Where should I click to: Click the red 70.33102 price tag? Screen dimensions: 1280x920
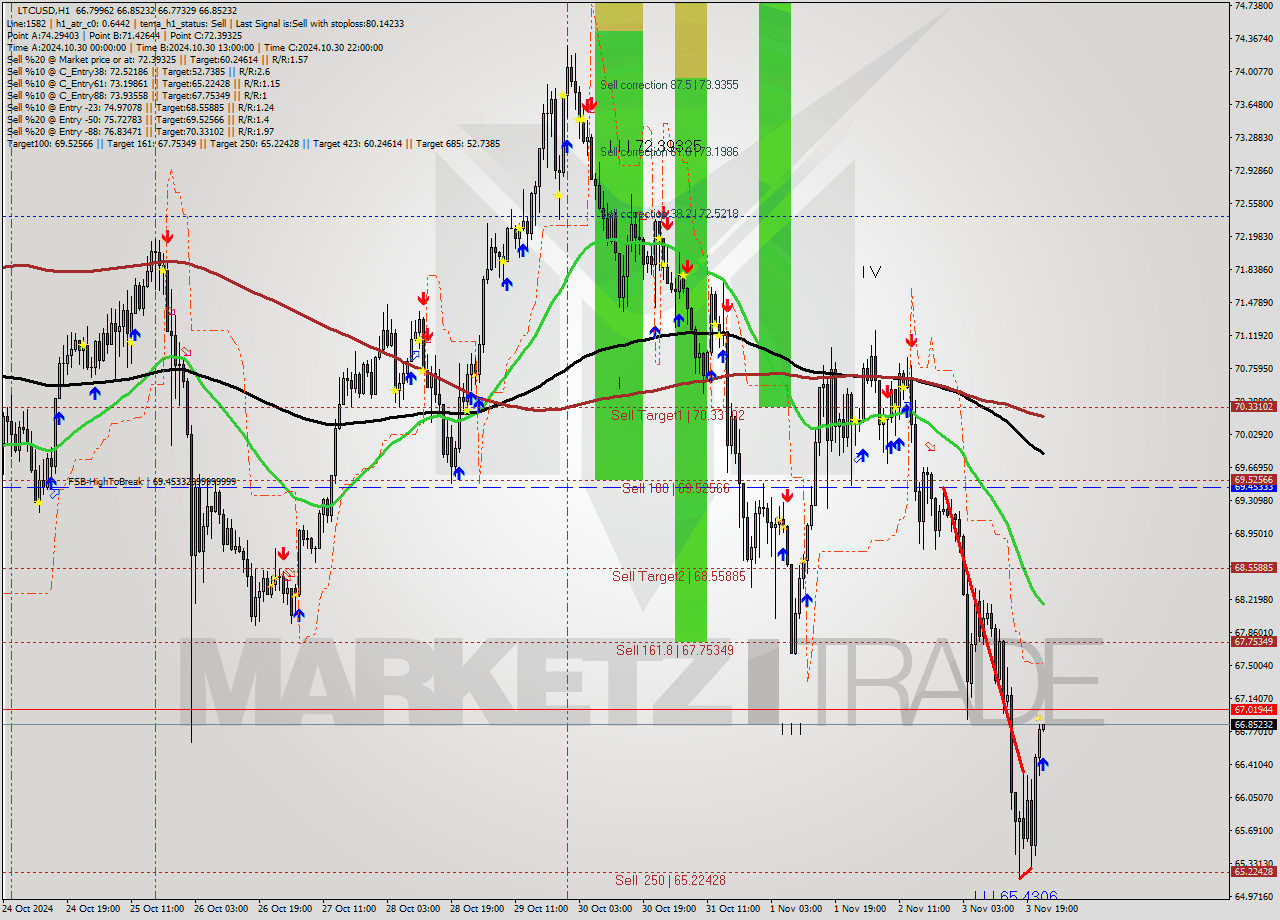[1253, 407]
